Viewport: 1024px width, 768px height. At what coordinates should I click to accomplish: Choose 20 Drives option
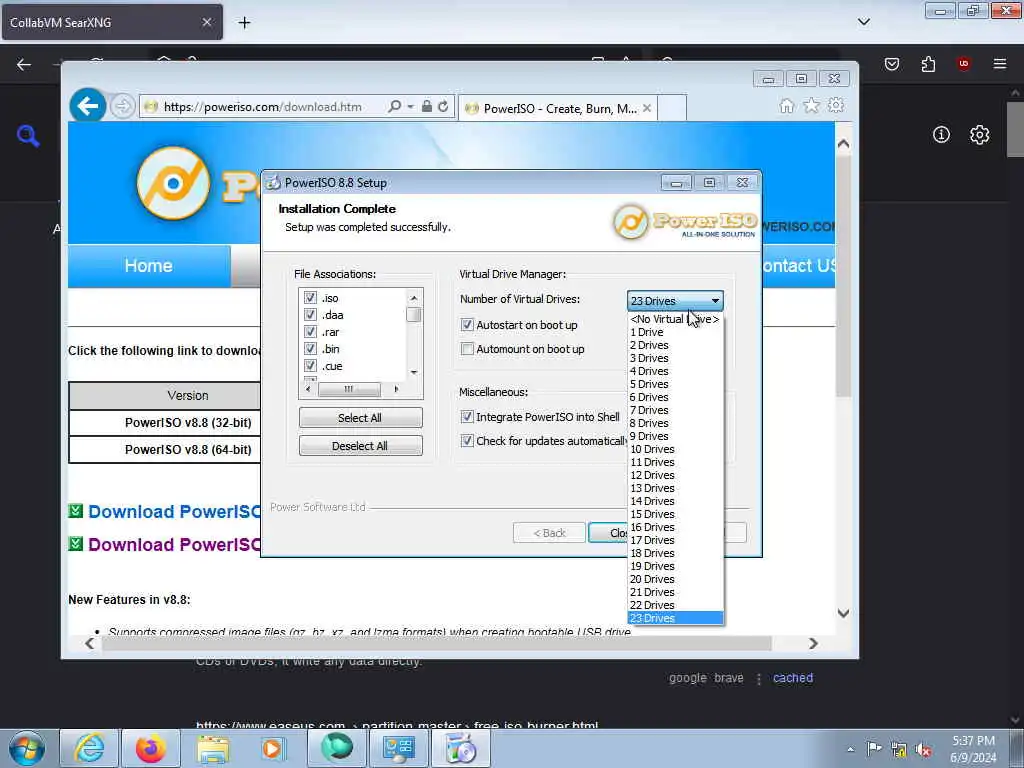click(x=675, y=579)
